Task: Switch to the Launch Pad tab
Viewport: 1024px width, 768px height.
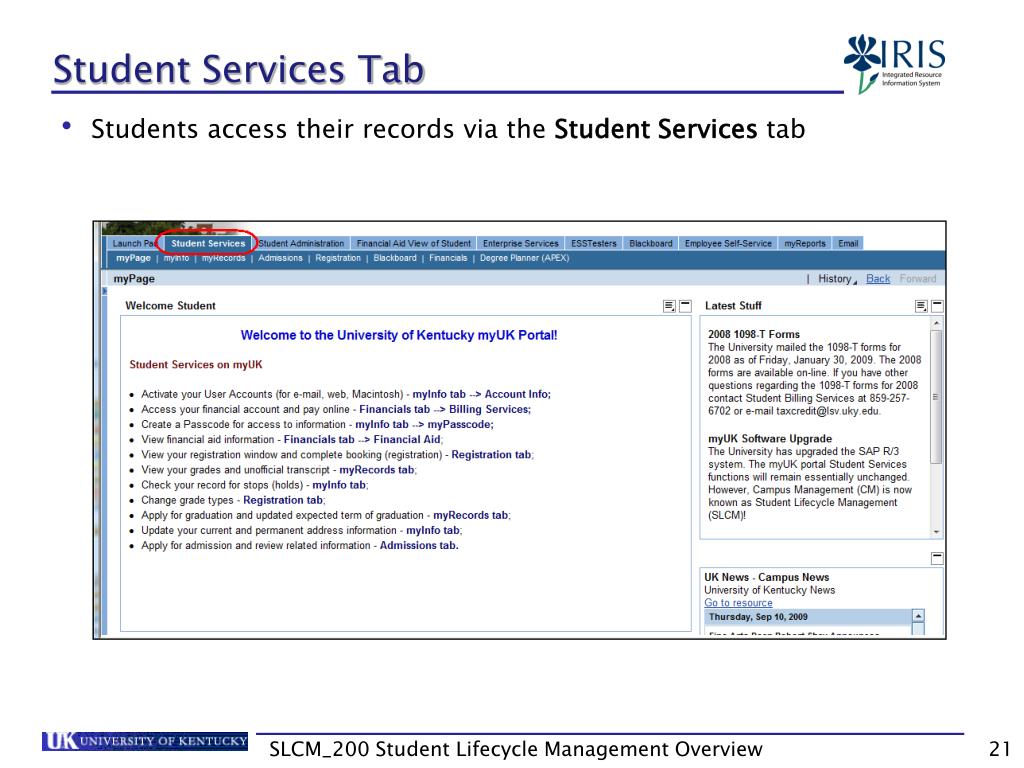Action: click(x=134, y=243)
